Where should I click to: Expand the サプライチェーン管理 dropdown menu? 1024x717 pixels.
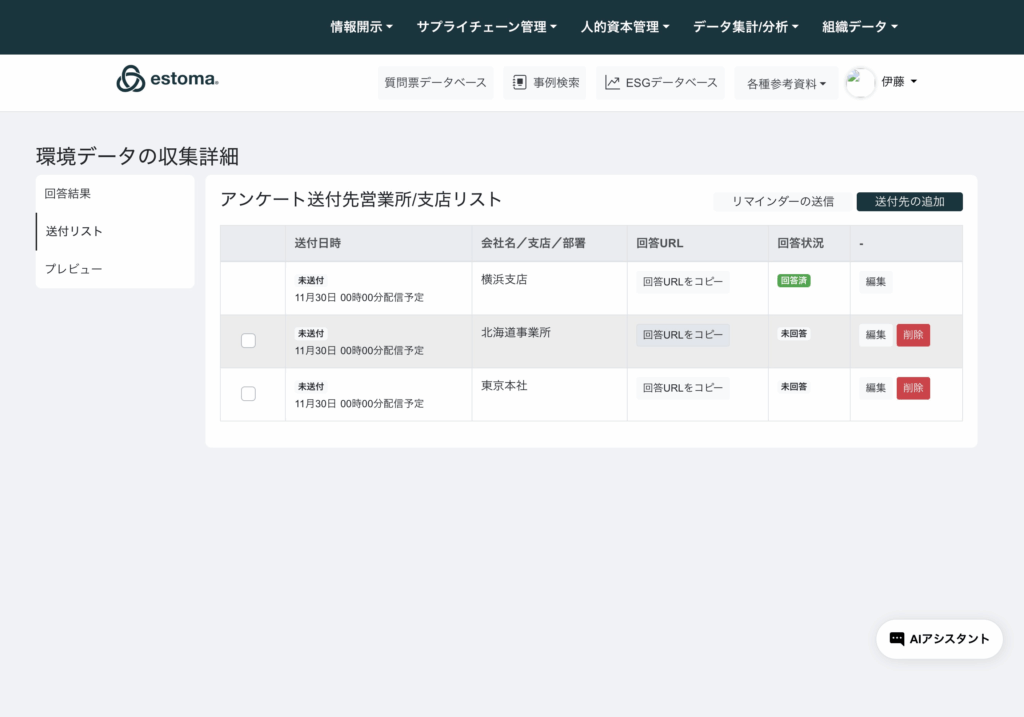(x=486, y=27)
